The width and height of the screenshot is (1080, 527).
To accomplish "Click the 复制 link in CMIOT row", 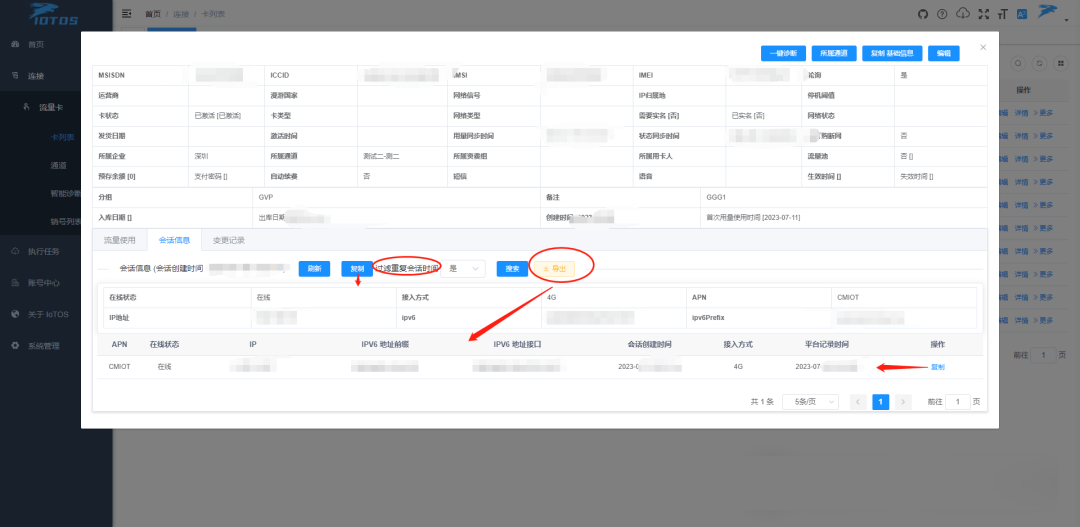I will click(937, 367).
